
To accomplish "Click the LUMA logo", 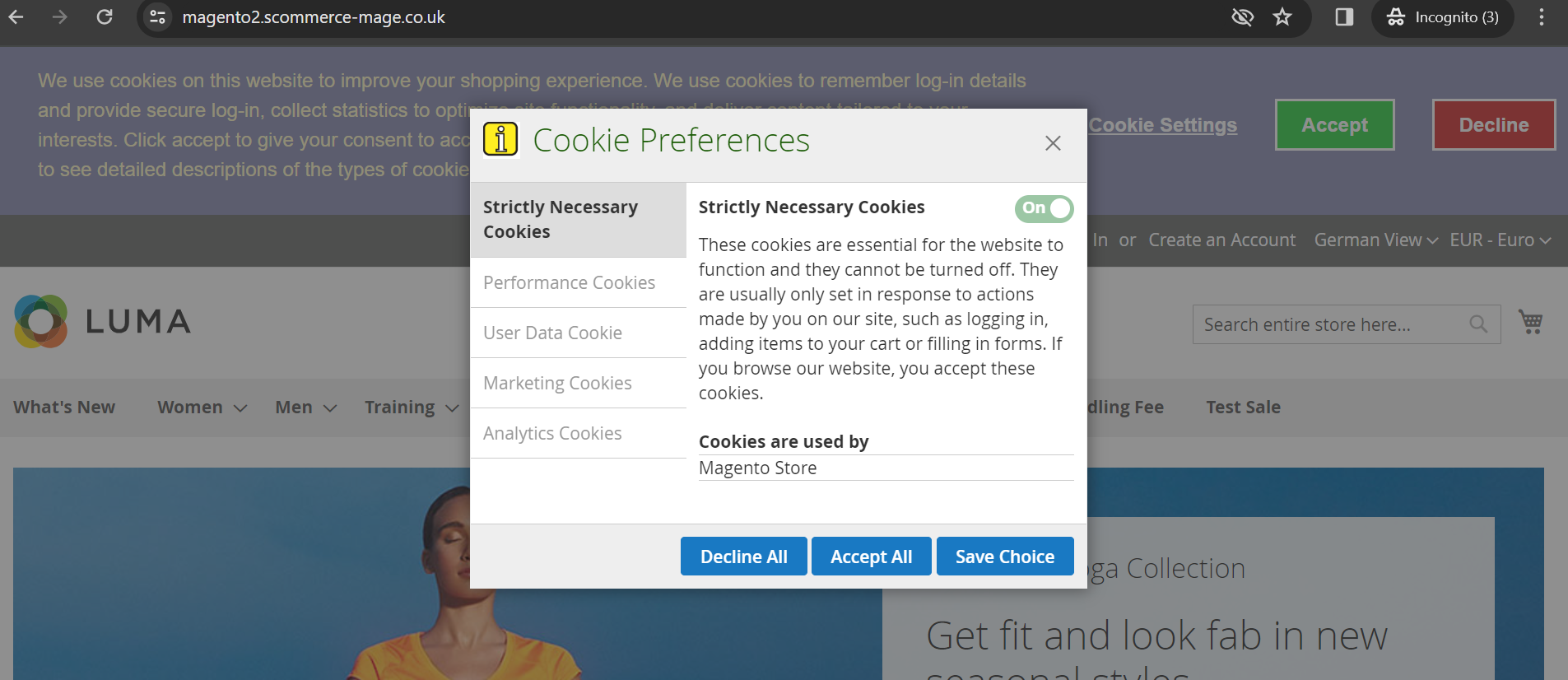I will tap(102, 321).
